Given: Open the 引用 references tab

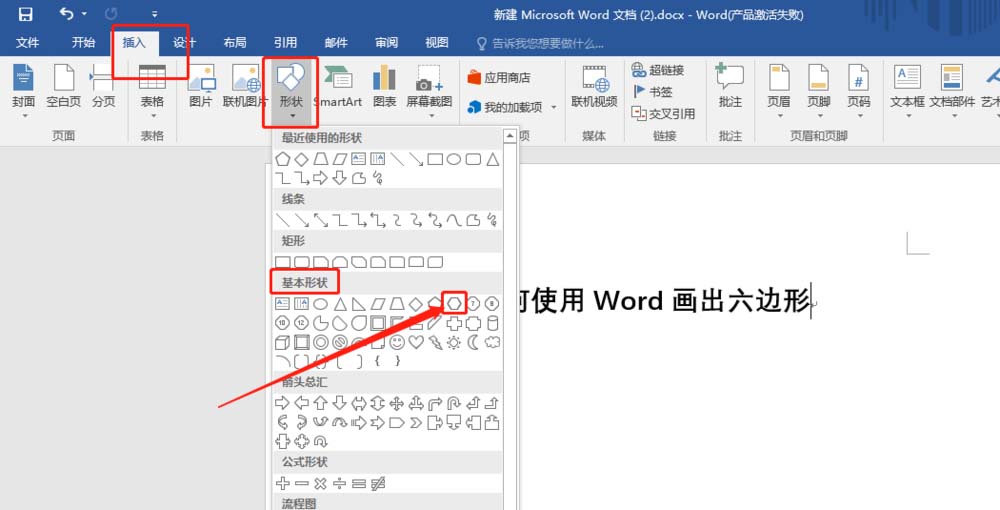Looking at the screenshot, I should [286, 43].
